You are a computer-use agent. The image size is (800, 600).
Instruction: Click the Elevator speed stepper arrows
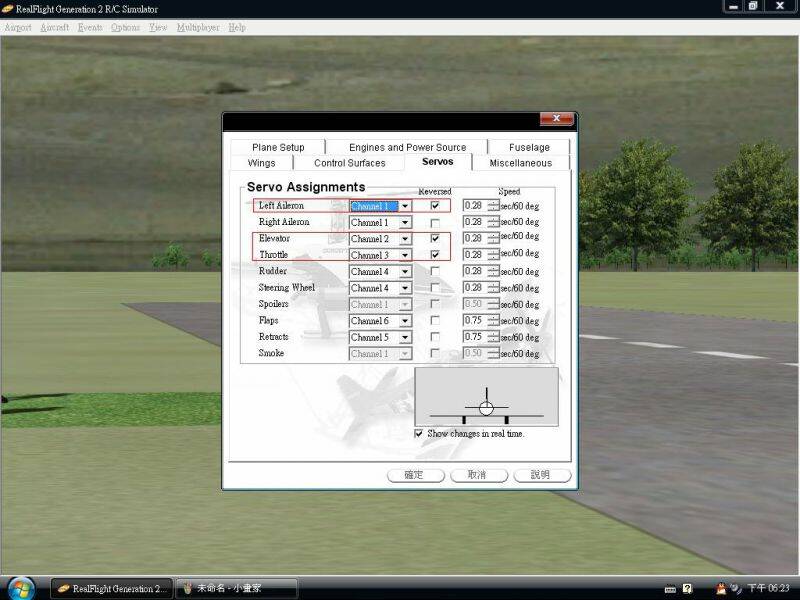point(493,238)
